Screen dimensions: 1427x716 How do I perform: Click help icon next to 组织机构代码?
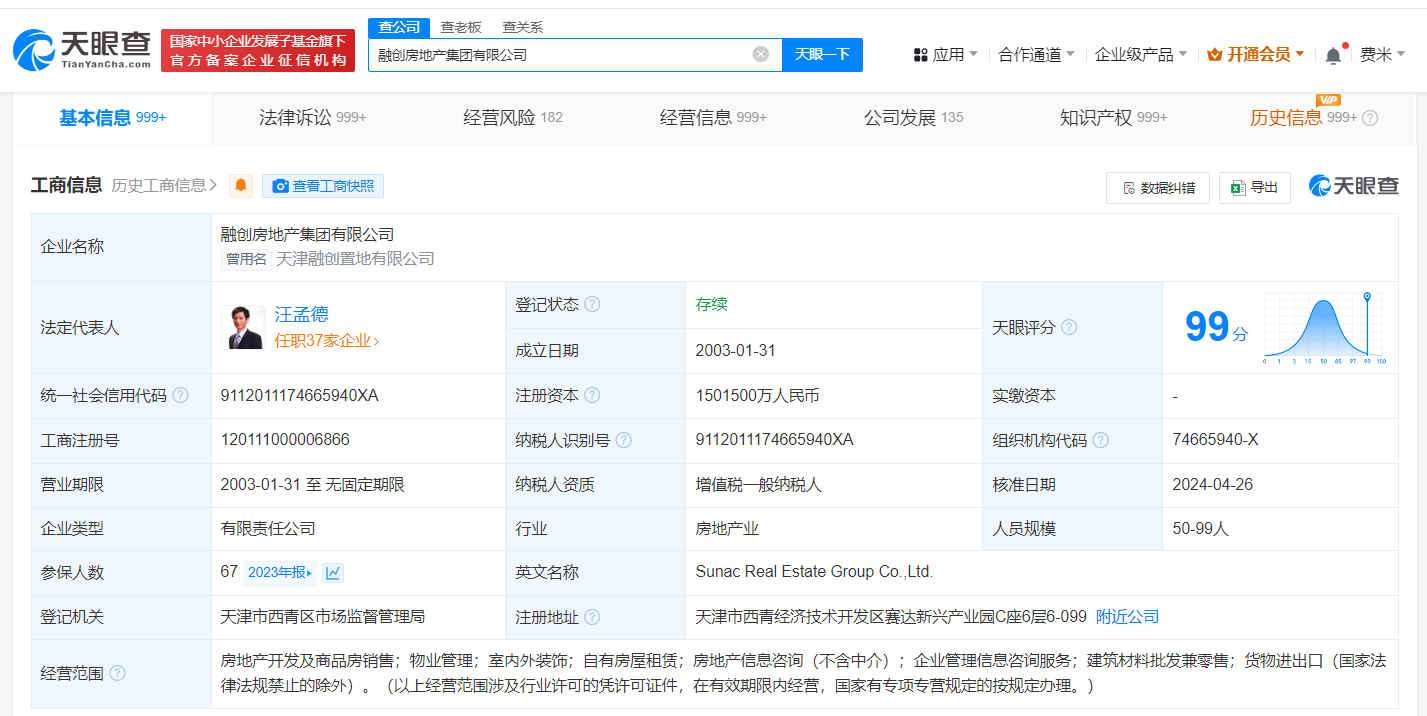click(1101, 440)
